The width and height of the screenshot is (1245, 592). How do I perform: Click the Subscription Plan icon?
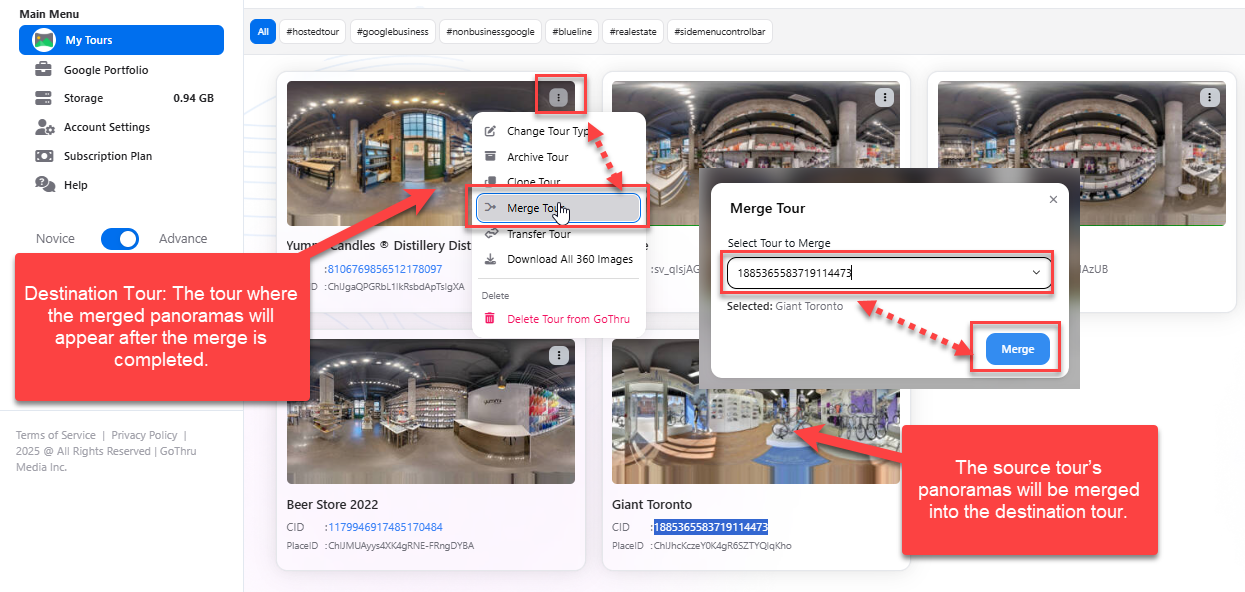pyautogui.click(x=44, y=156)
